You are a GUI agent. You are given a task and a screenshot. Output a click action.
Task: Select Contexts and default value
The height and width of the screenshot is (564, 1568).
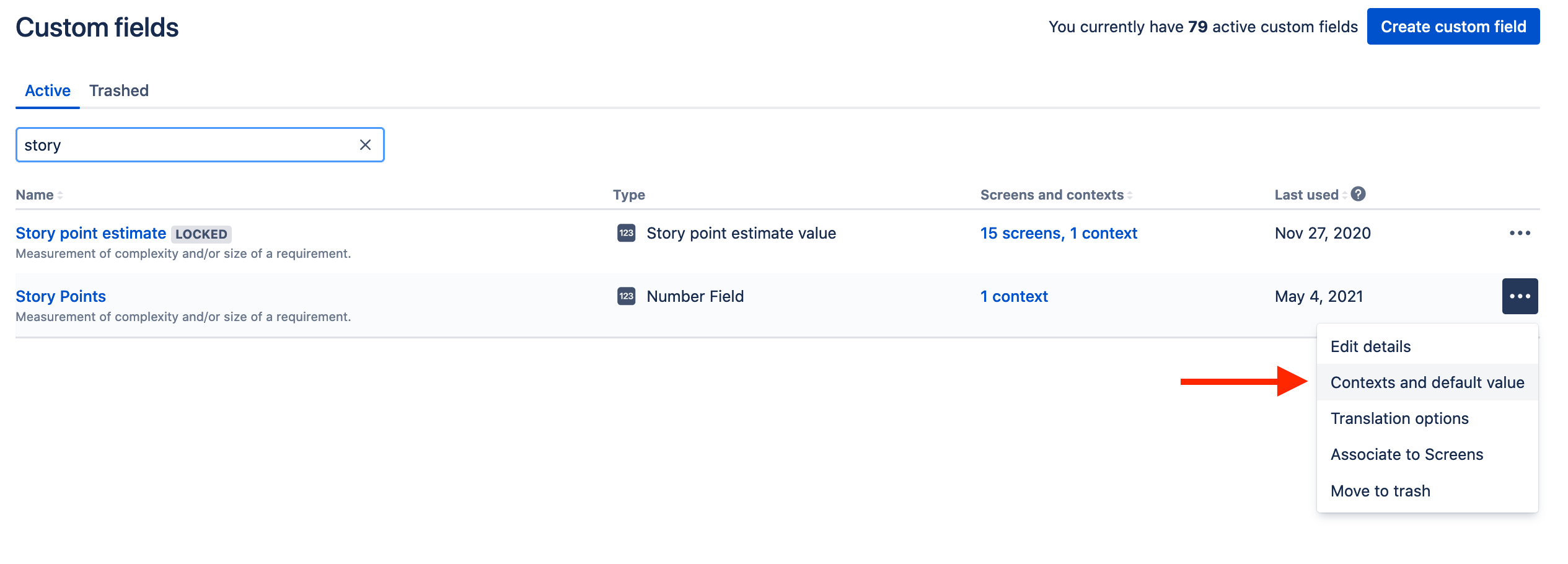[x=1427, y=382]
